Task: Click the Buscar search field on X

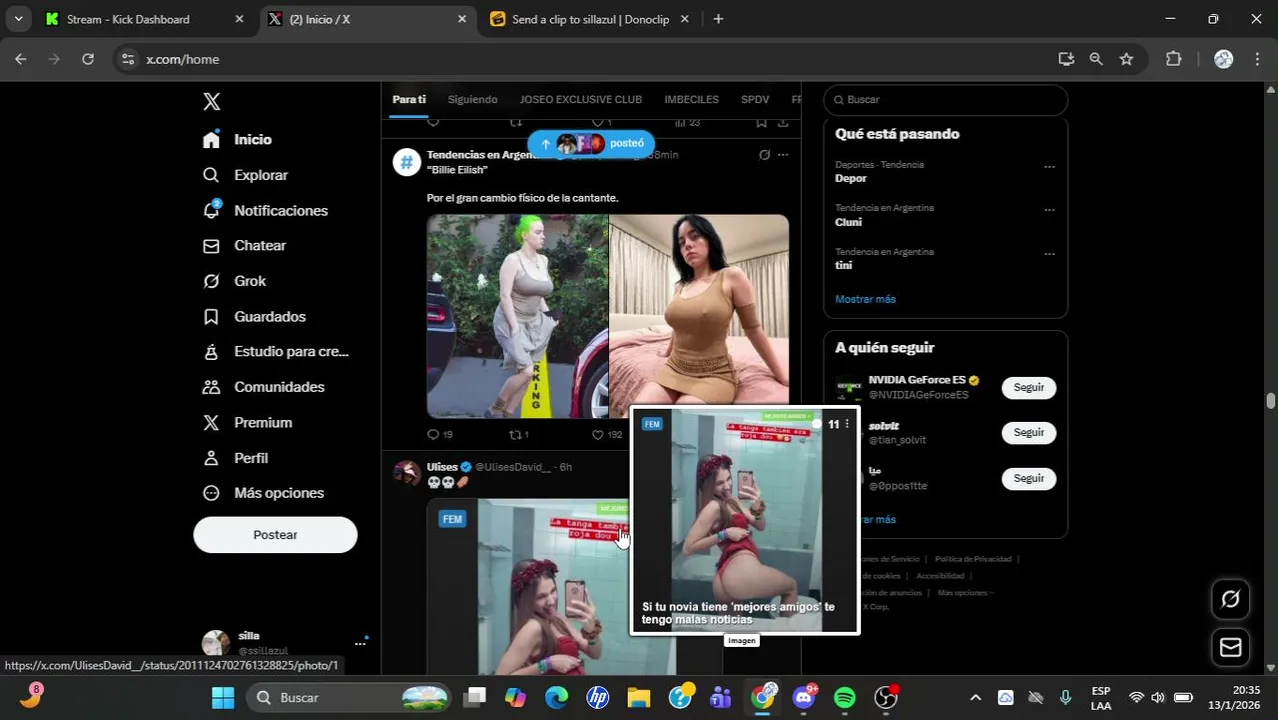Action: 945,100
